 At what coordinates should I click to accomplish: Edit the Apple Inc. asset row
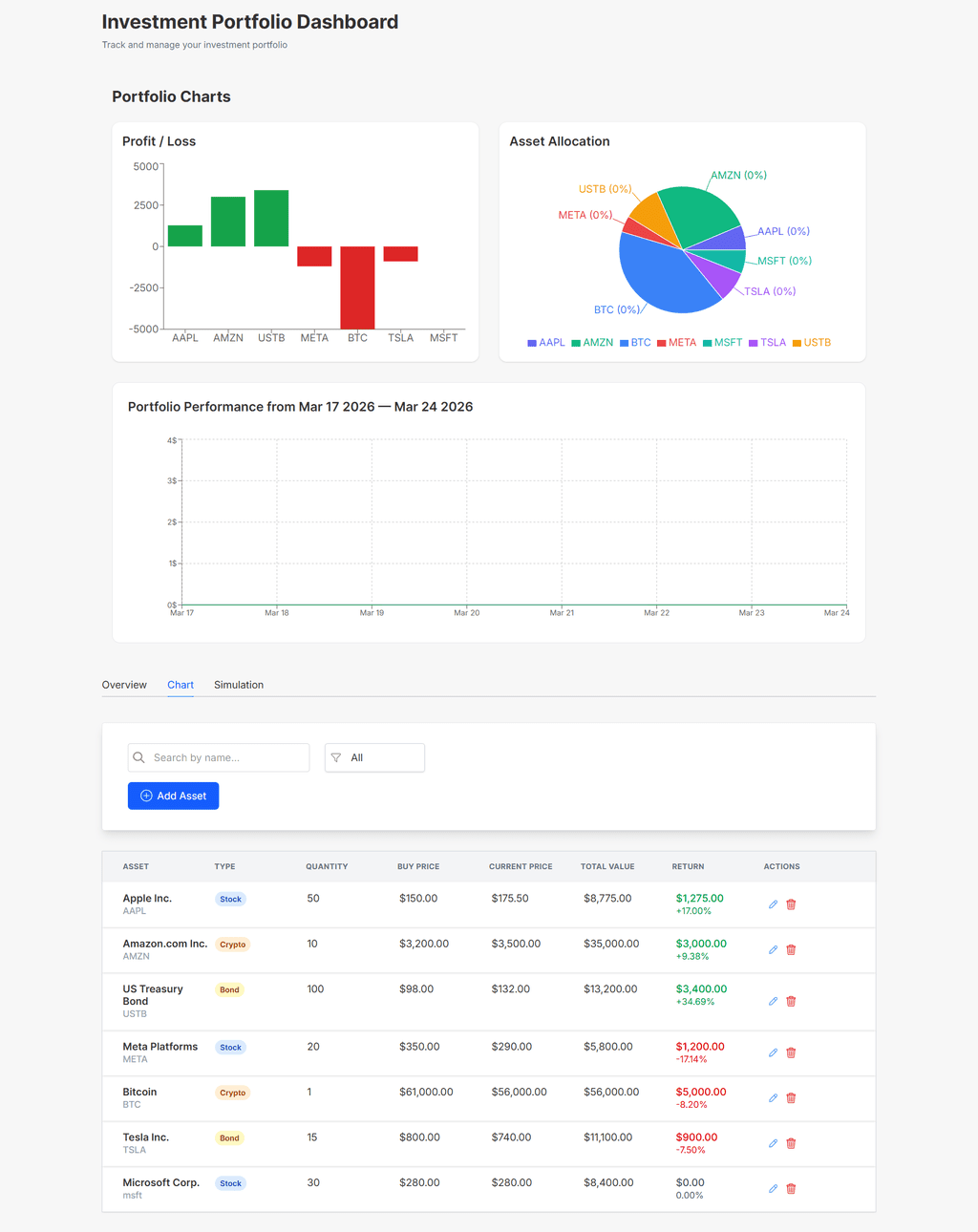(x=773, y=904)
